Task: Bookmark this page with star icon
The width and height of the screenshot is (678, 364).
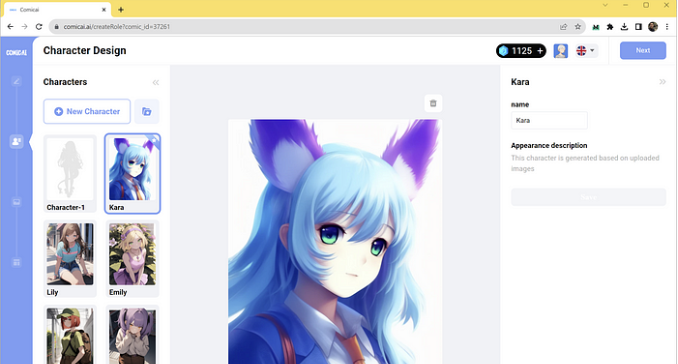Action: coord(578,27)
